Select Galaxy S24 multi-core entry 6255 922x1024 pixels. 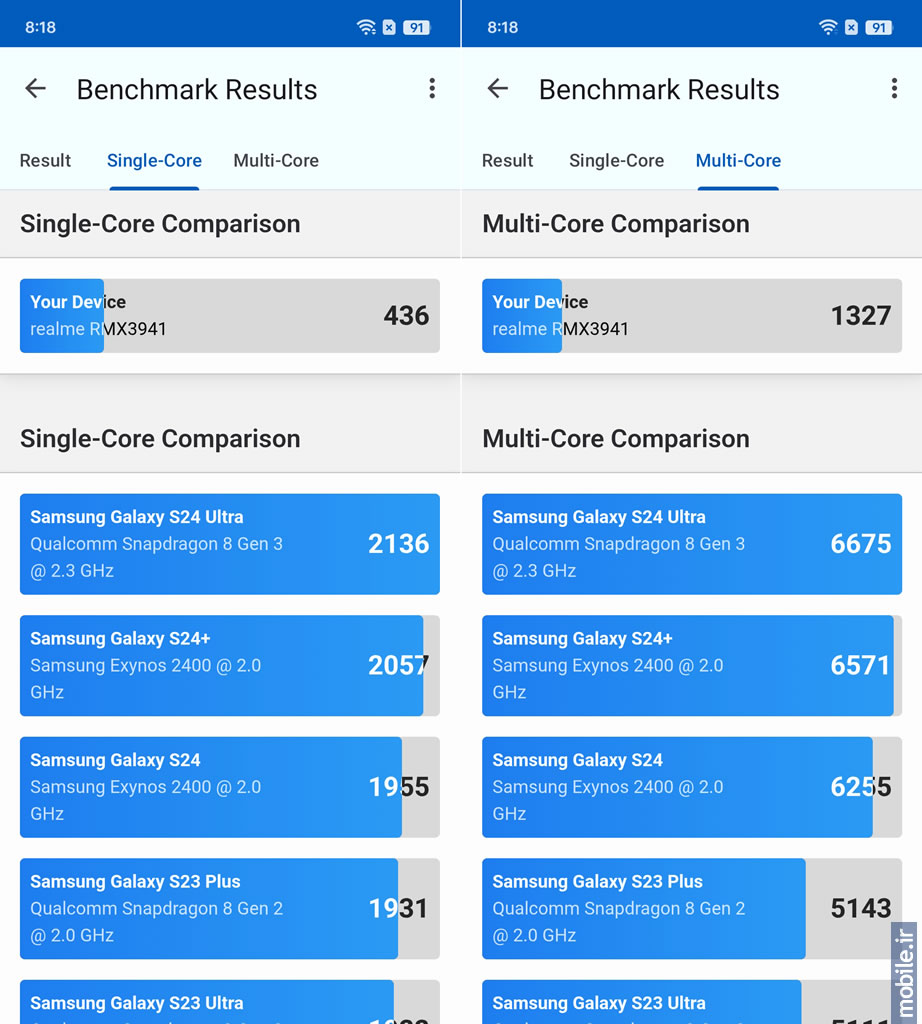[x=692, y=787]
